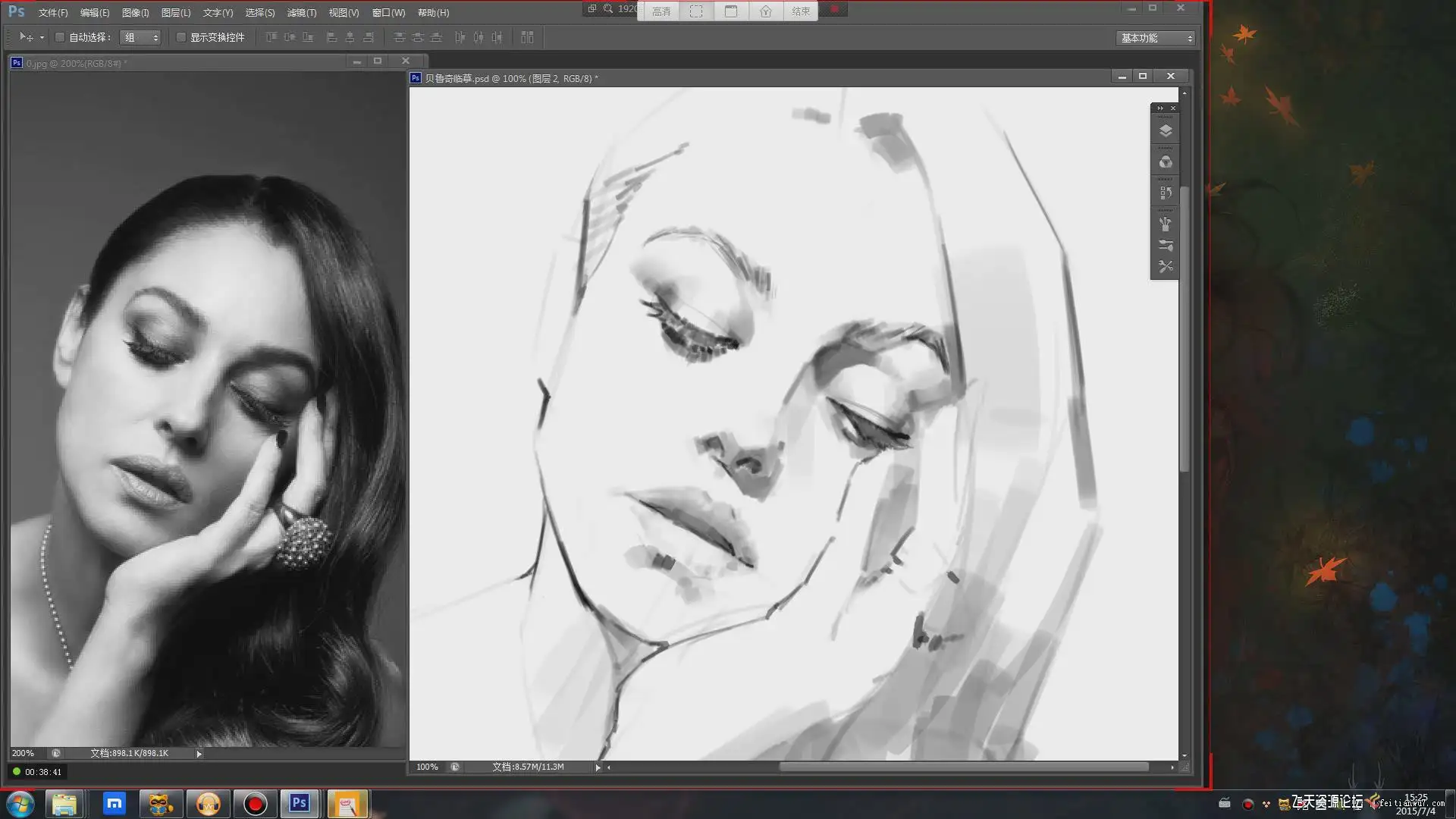Screen dimensions: 1456x819
Task: Open the Tool Presets panel icon
Action: (1166, 267)
